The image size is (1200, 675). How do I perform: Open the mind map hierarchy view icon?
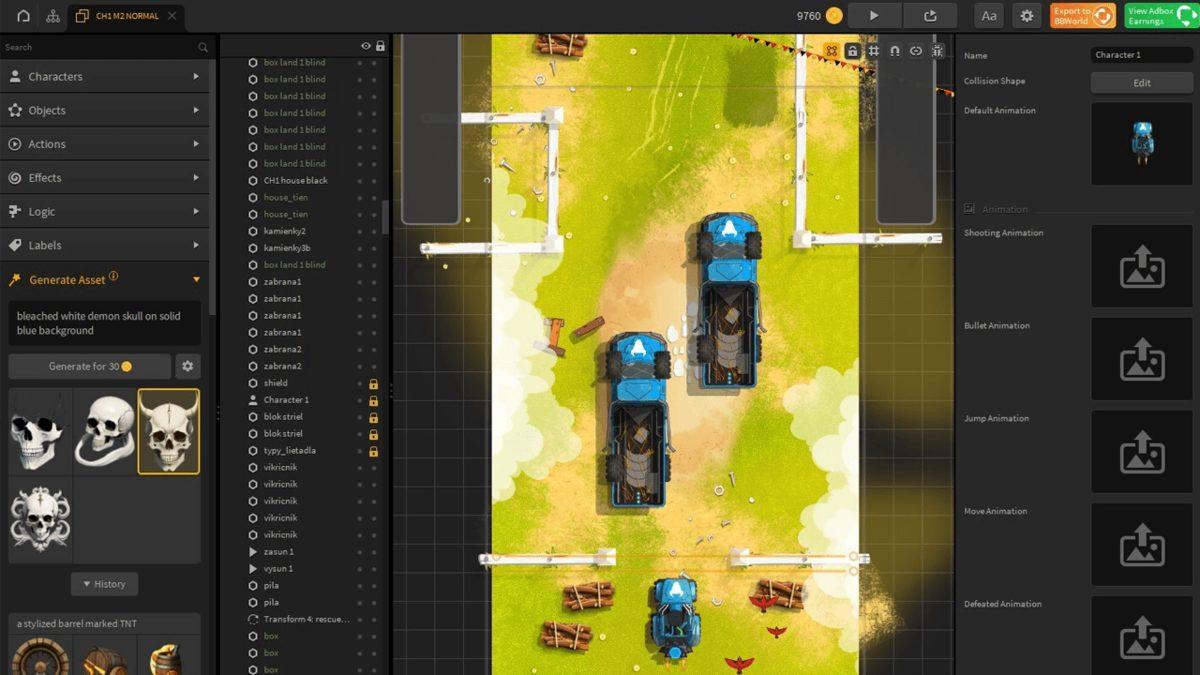52,16
